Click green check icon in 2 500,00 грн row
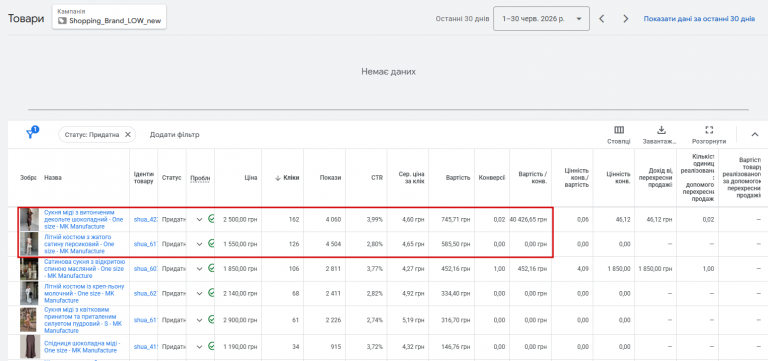The height and width of the screenshot is (361, 768). [211, 218]
